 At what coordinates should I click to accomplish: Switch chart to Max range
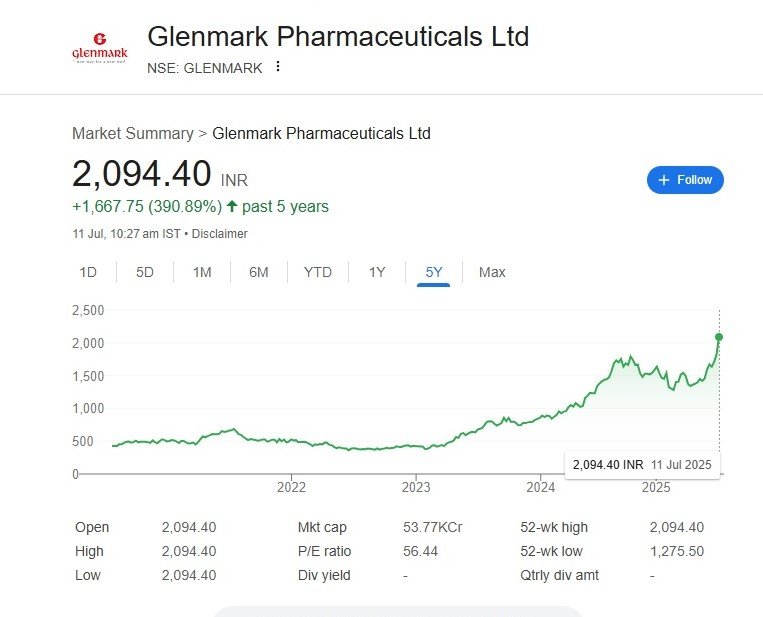[x=492, y=272]
